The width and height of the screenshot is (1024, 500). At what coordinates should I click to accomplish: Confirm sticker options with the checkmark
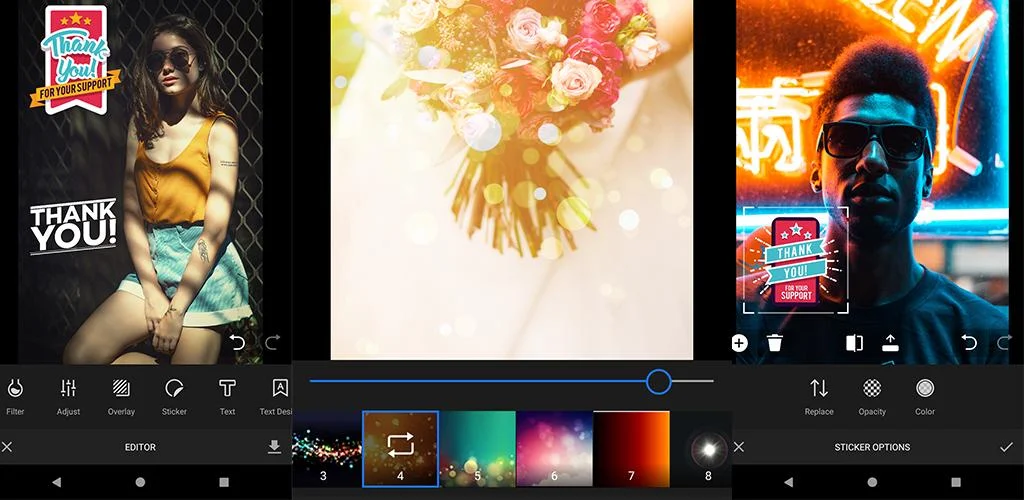(1006, 447)
